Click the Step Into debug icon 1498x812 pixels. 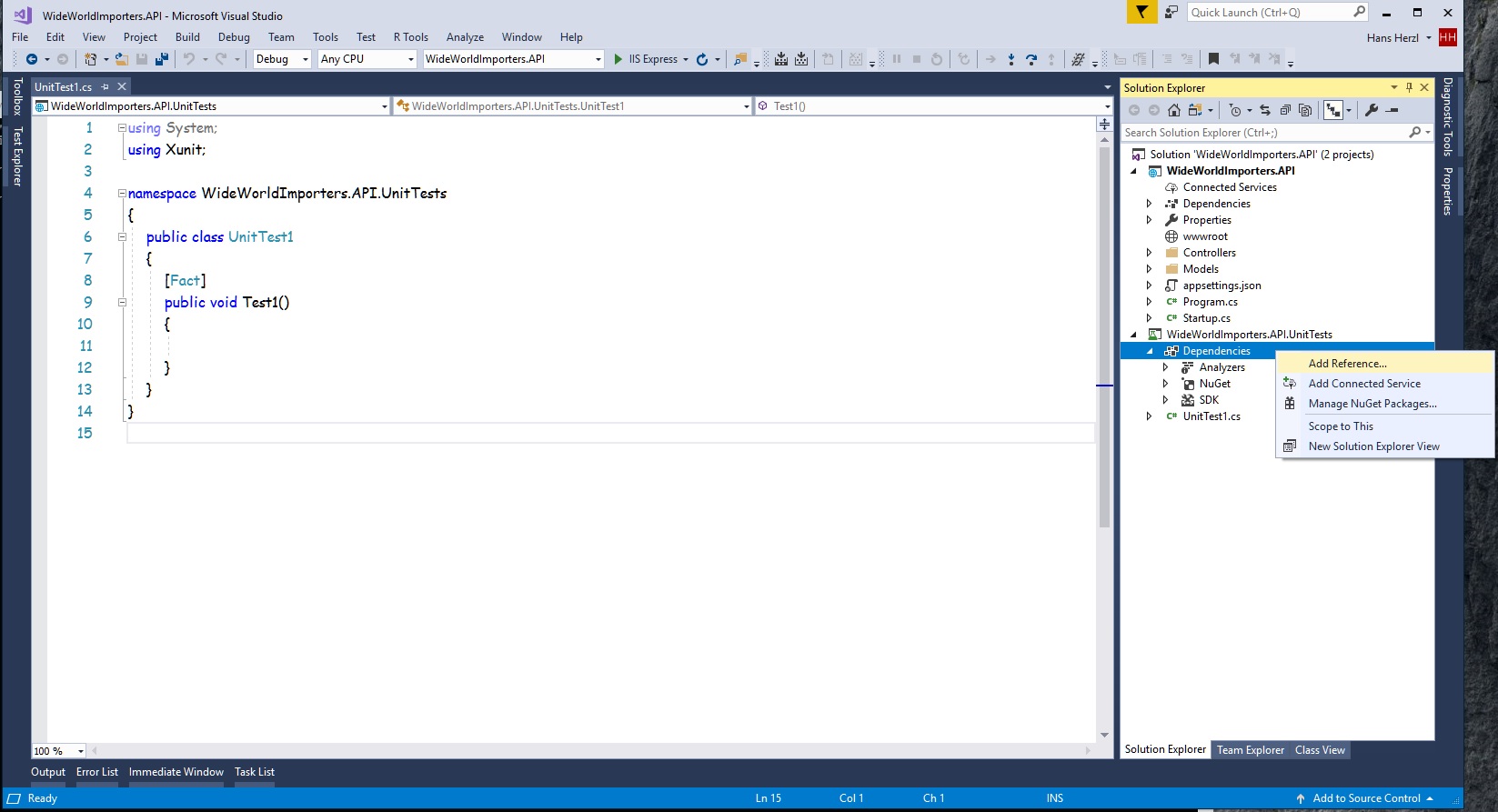point(1010,59)
